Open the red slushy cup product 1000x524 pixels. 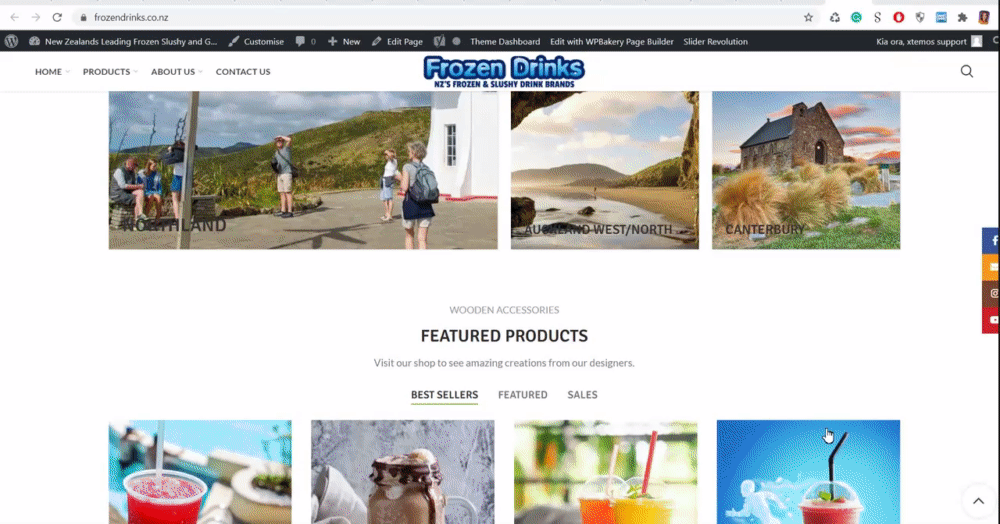click(200, 472)
